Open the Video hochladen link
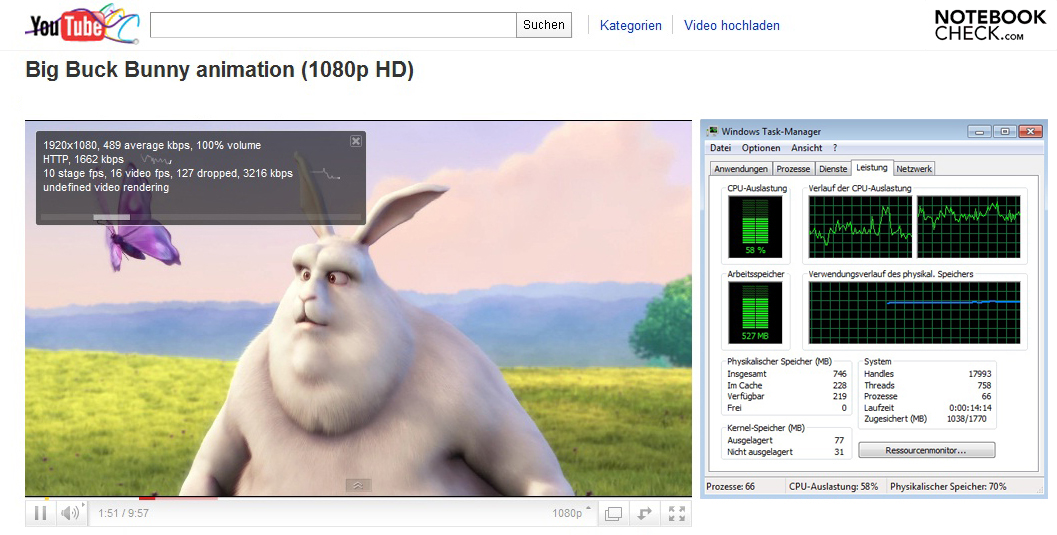The image size is (1057, 535). coord(732,26)
